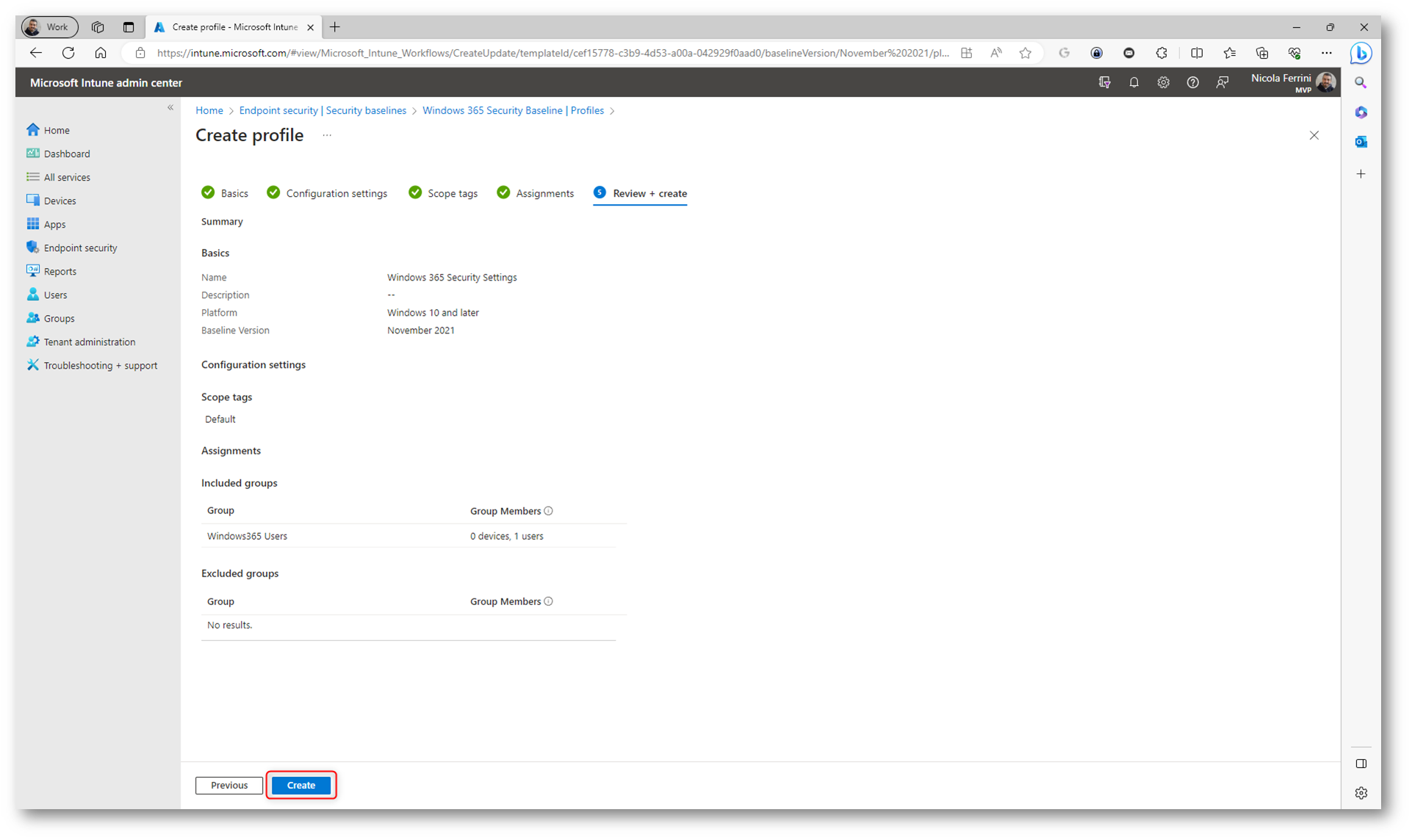Image resolution: width=1412 pixels, height=840 pixels.
Task: Refresh the browser page
Action: (x=68, y=53)
